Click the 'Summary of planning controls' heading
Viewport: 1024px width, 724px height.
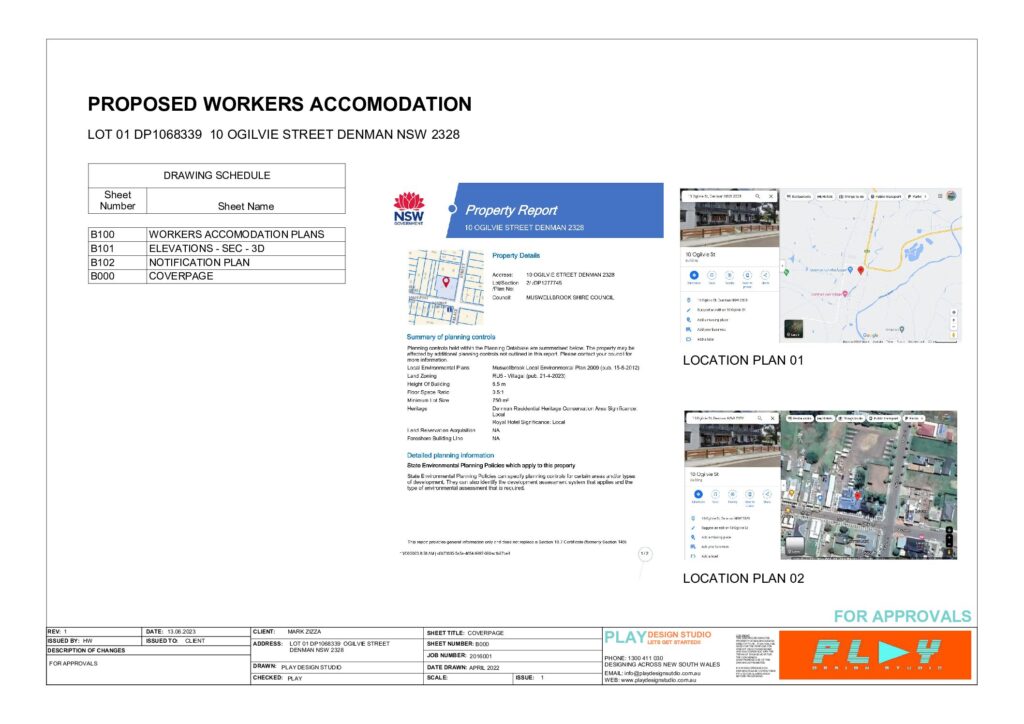(x=451, y=337)
